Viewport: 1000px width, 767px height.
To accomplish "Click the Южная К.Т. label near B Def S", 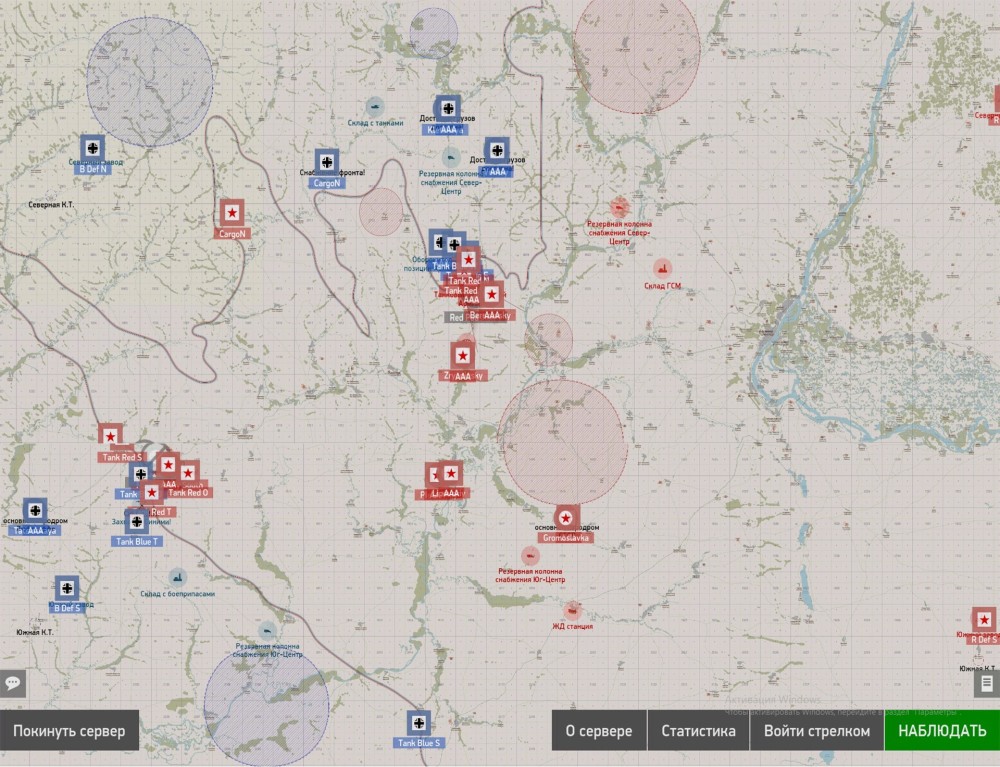I will click(35, 632).
